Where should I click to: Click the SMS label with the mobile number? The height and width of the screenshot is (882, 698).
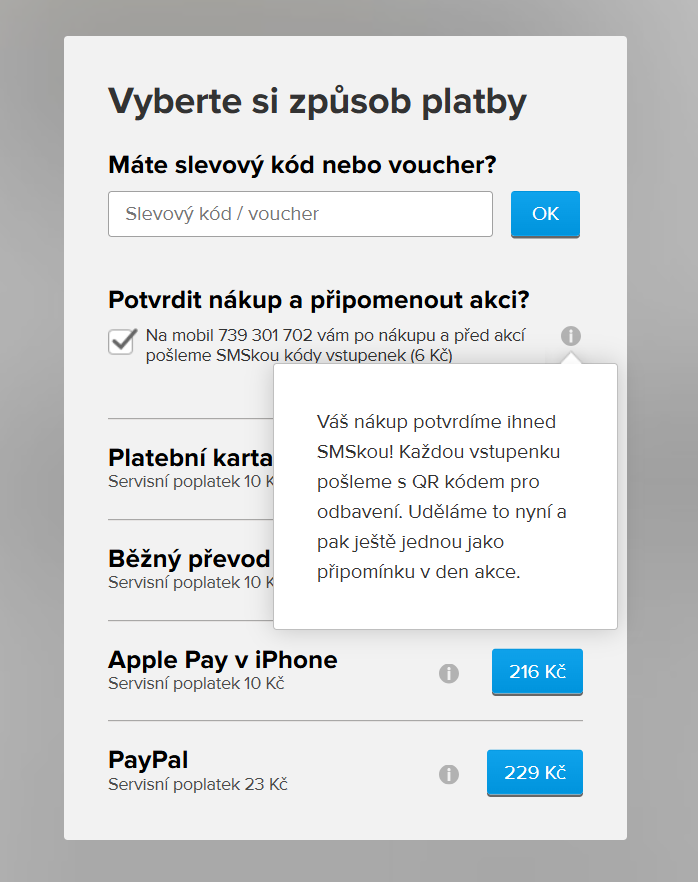pyautogui.click(x=335, y=345)
